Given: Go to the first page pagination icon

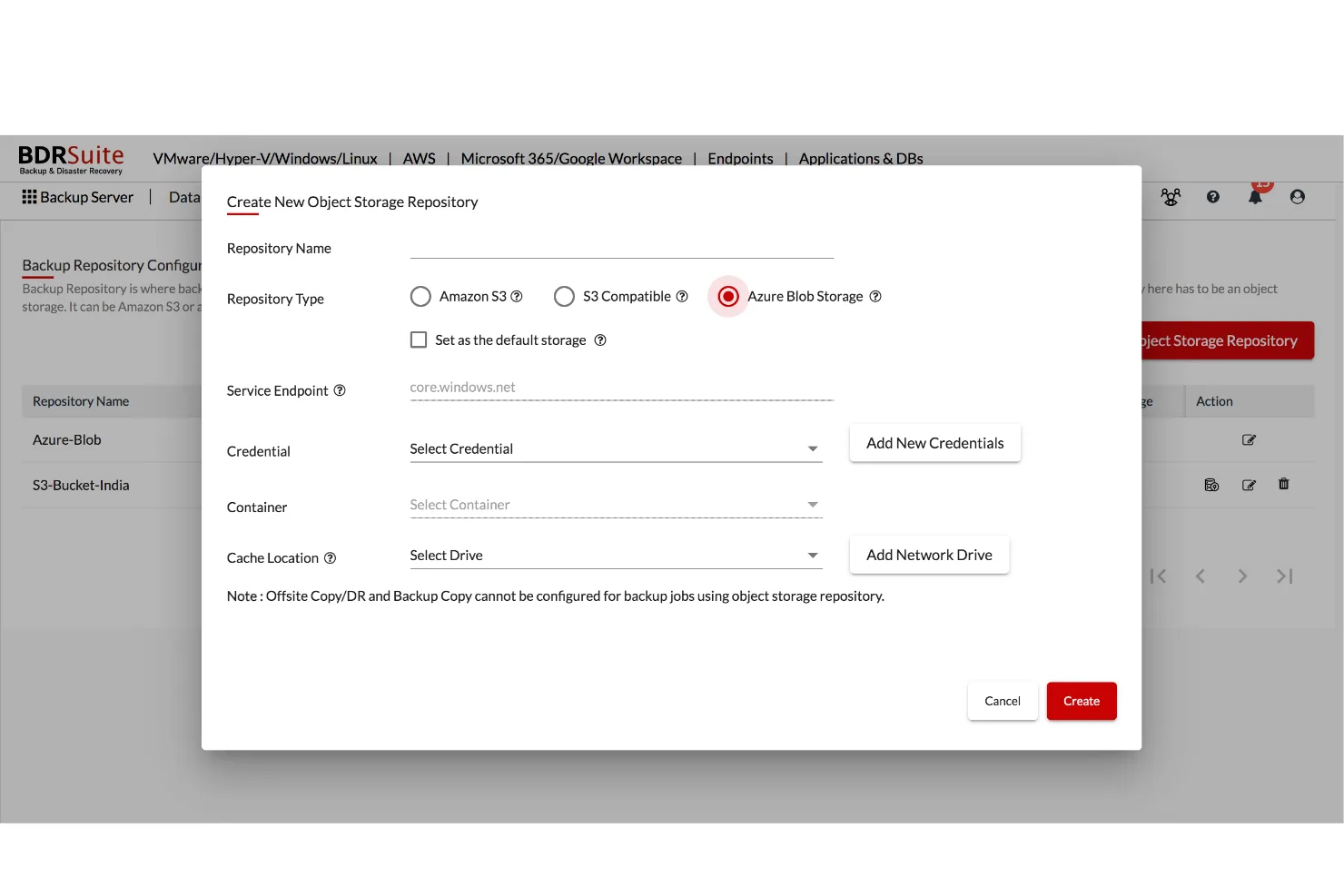Looking at the screenshot, I should click(x=1158, y=576).
